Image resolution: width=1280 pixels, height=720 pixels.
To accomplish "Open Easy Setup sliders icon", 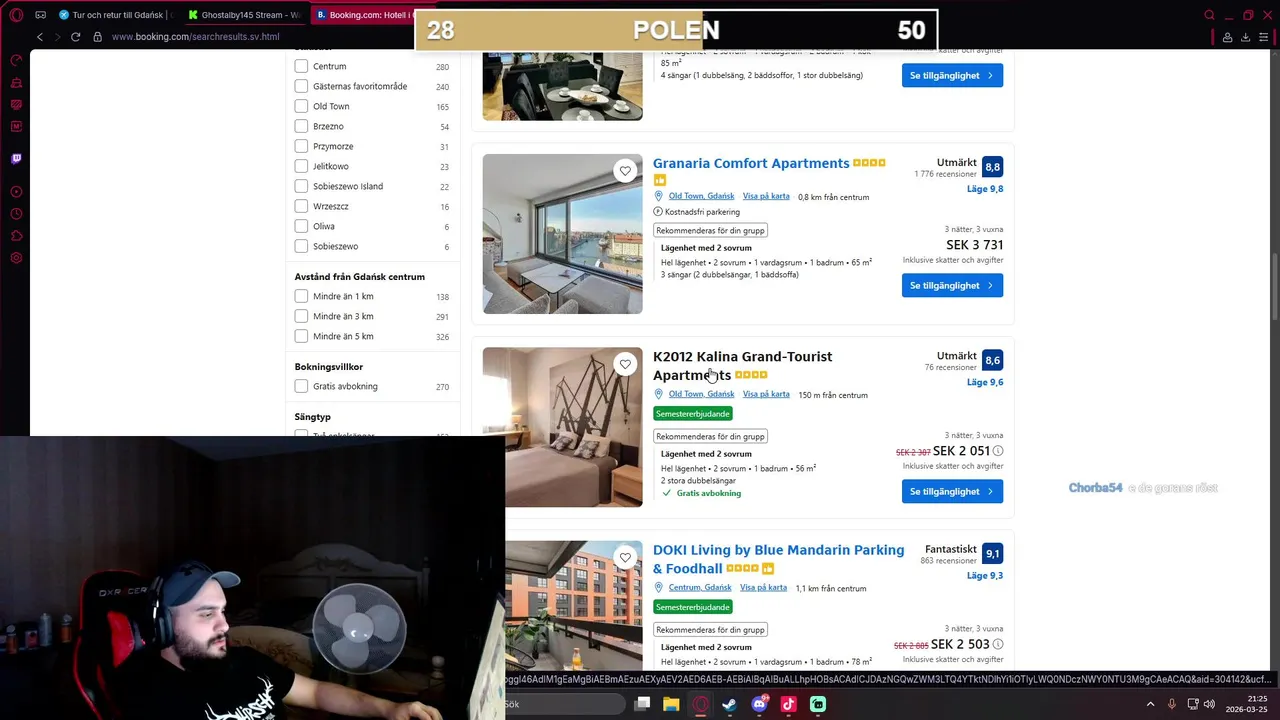I will pos(1264,37).
